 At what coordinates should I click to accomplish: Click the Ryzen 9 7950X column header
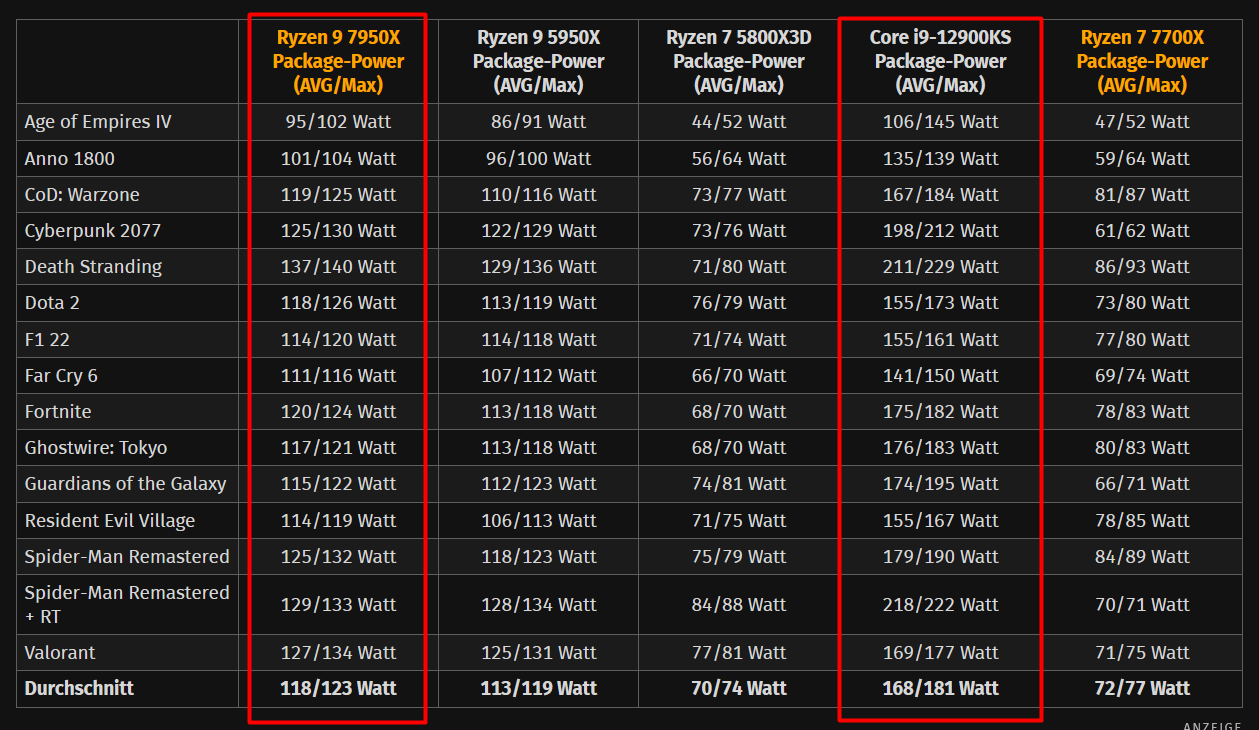pos(338,61)
